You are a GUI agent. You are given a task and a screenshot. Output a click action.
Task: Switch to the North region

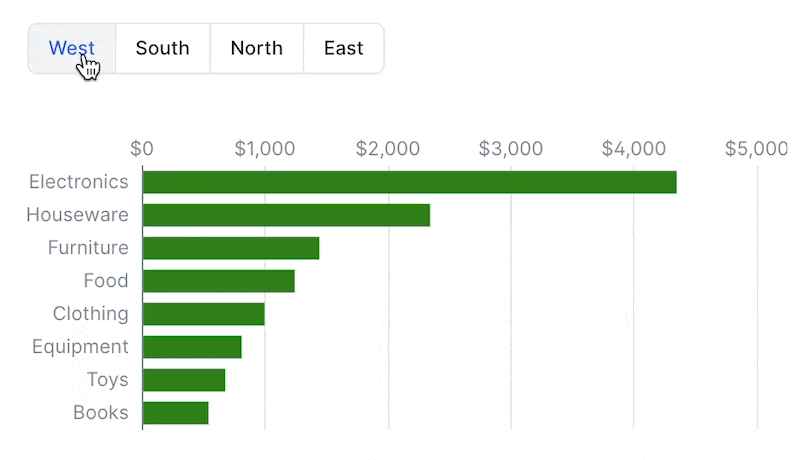pos(256,48)
